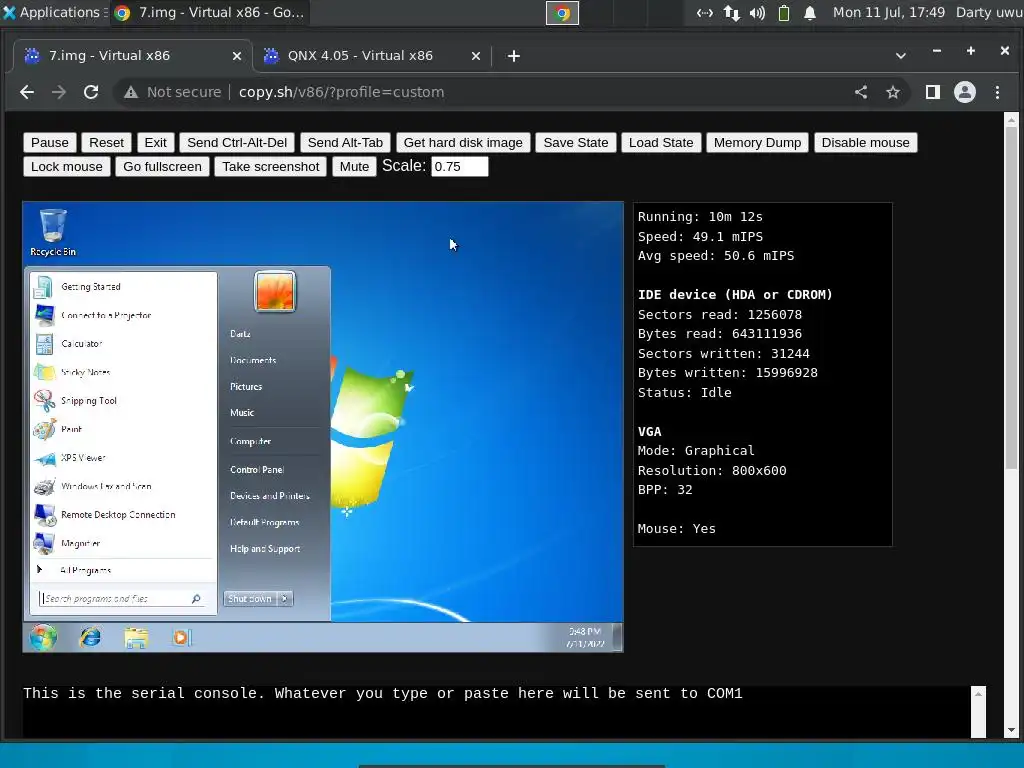Open Music in Start menu

242,413
